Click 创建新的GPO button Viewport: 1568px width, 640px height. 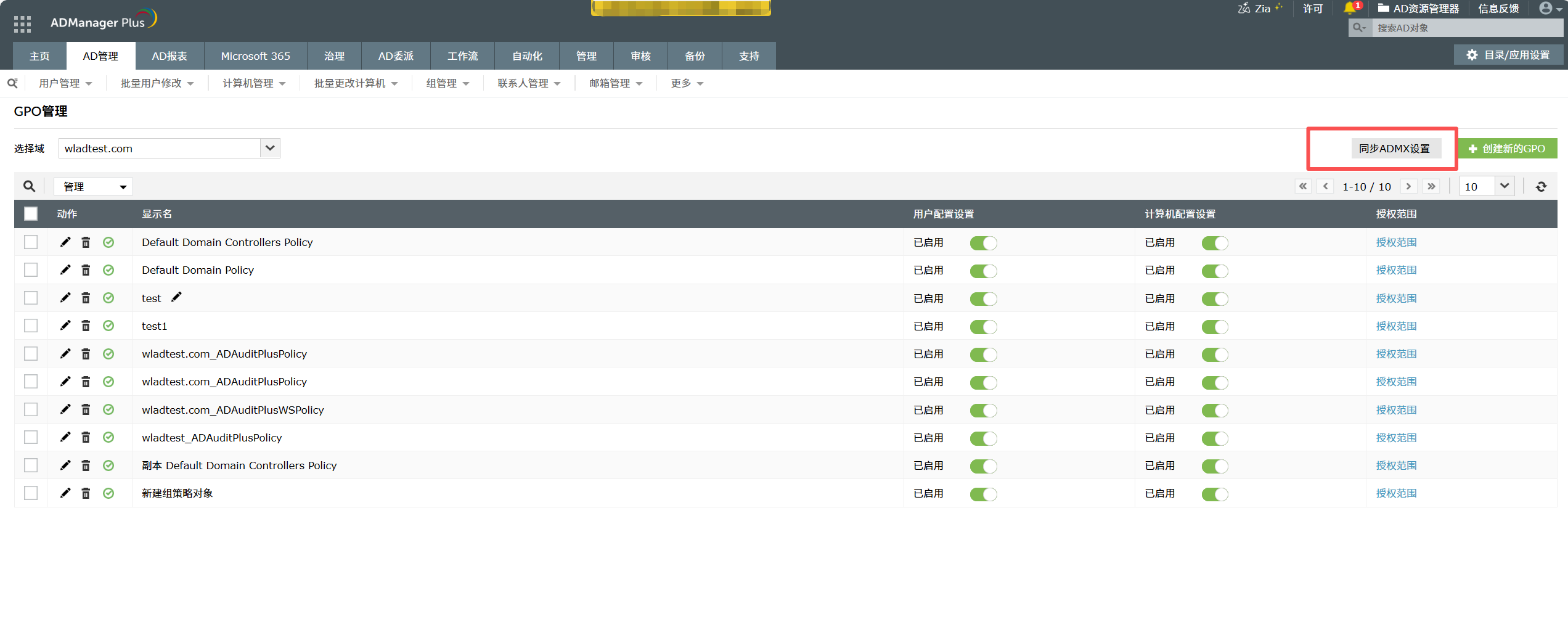tap(1508, 149)
